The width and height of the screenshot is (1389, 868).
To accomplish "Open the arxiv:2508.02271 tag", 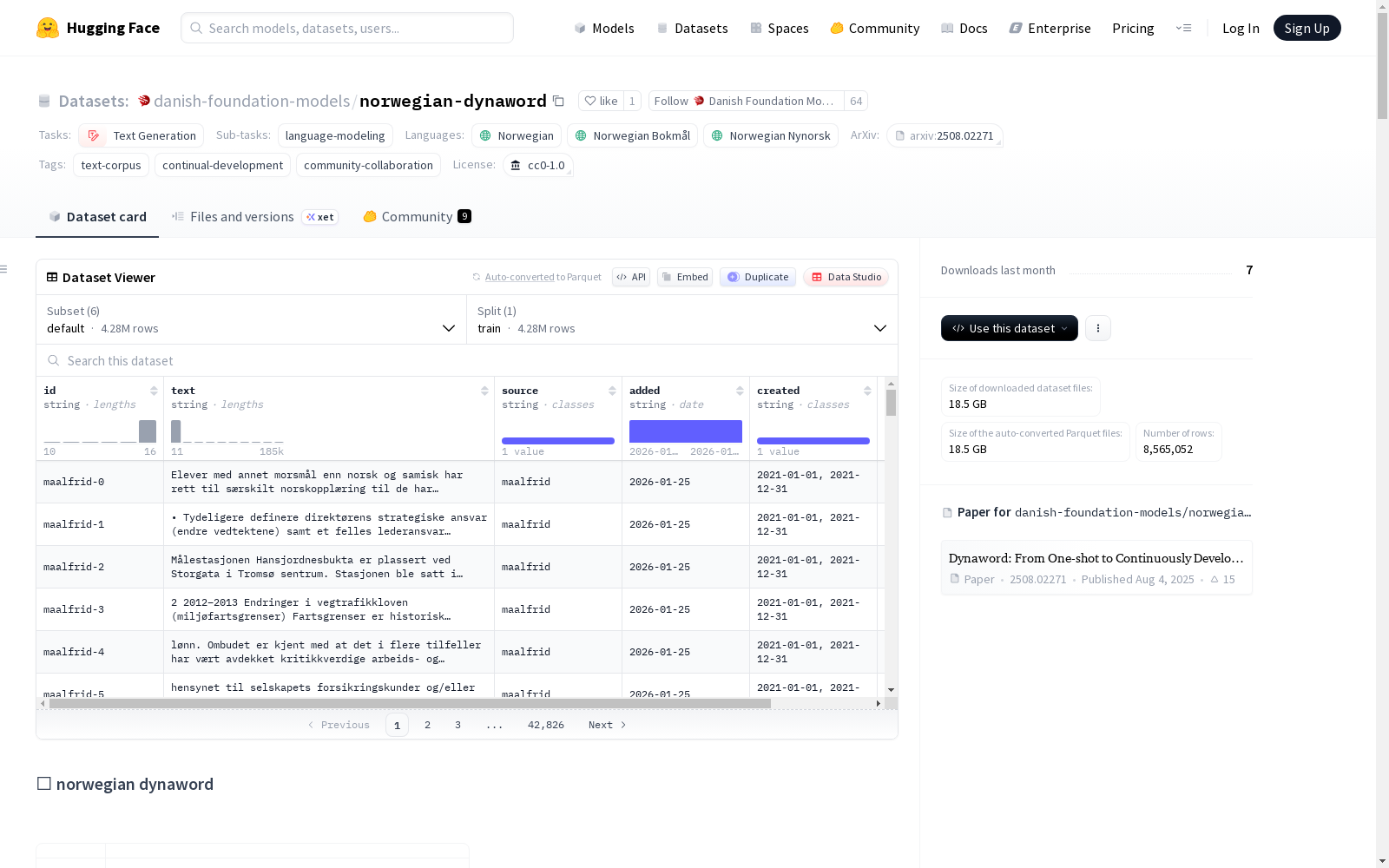I will (x=945, y=135).
